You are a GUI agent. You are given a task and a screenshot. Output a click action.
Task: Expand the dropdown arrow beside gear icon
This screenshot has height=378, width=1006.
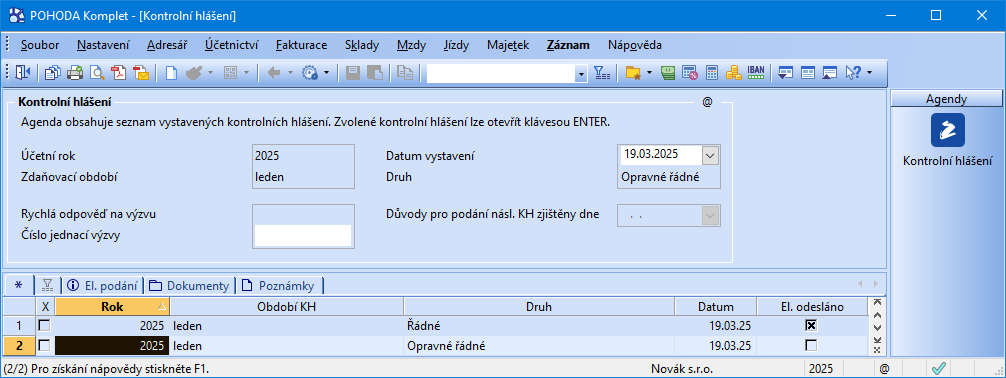(x=327, y=73)
